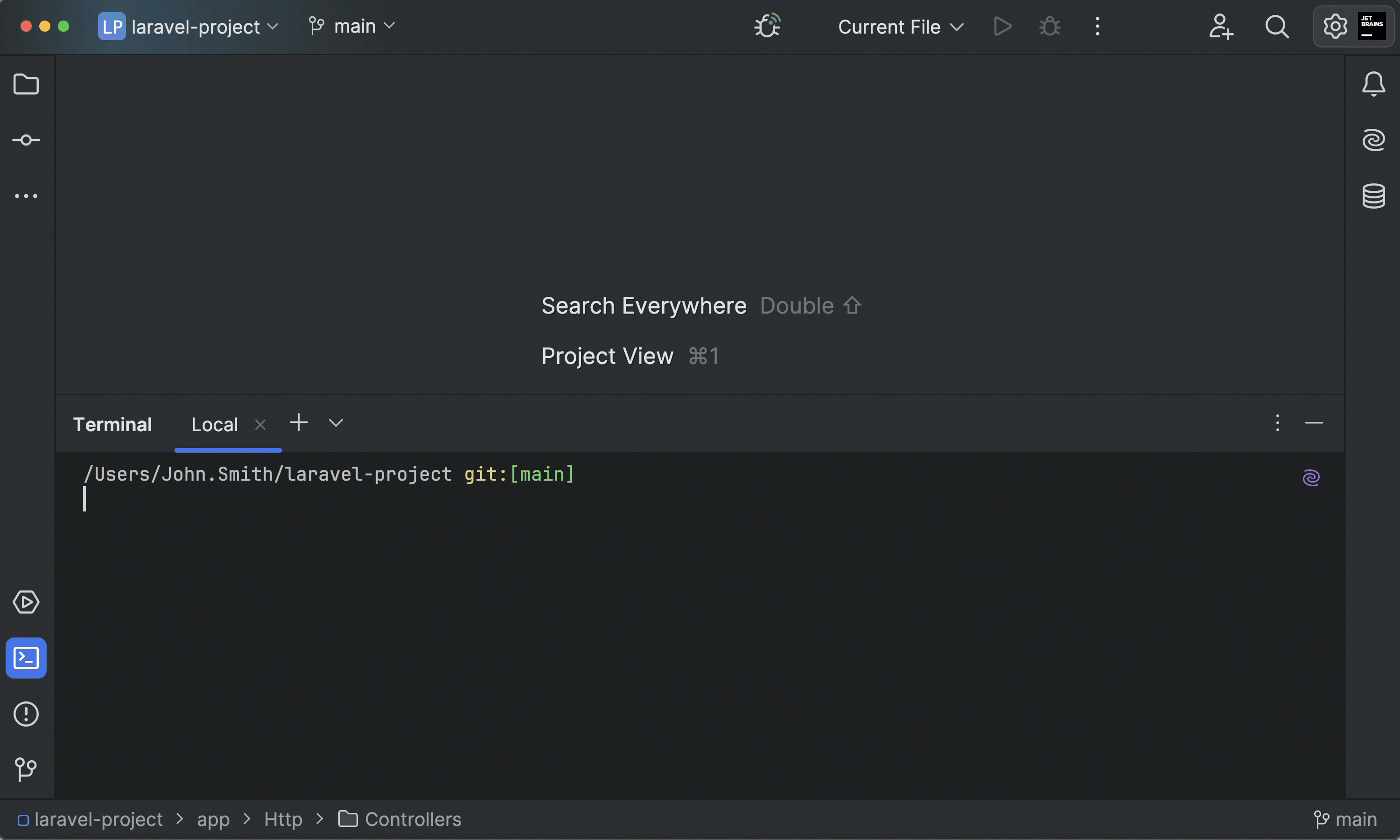Screen dimensions: 1400x840
Task: Open the Git tool window
Action: pyautogui.click(x=26, y=769)
